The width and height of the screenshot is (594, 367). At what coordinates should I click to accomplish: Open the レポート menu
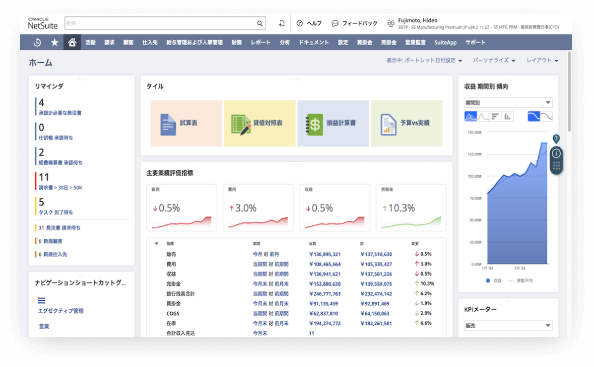click(x=260, y=42)
